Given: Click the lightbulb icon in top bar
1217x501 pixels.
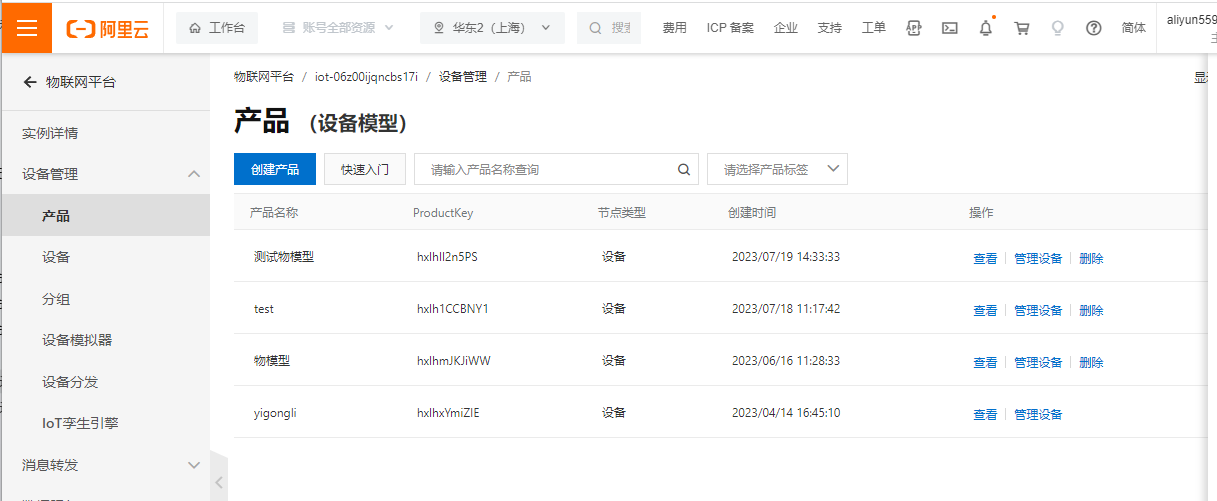Looking at the screenshot, I should 1057,28.
